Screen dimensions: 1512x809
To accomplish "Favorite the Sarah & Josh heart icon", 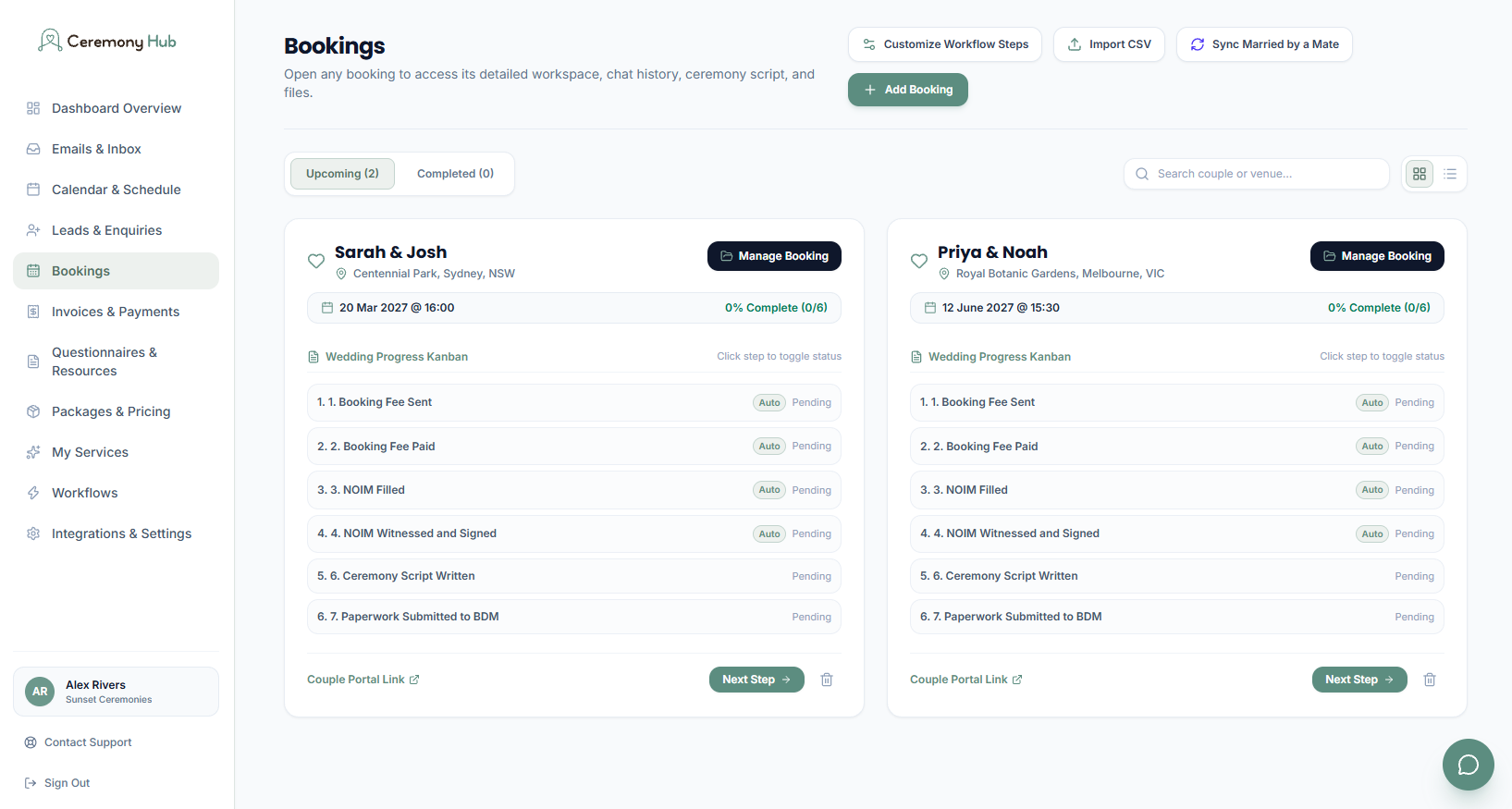I will coord(316,261).
